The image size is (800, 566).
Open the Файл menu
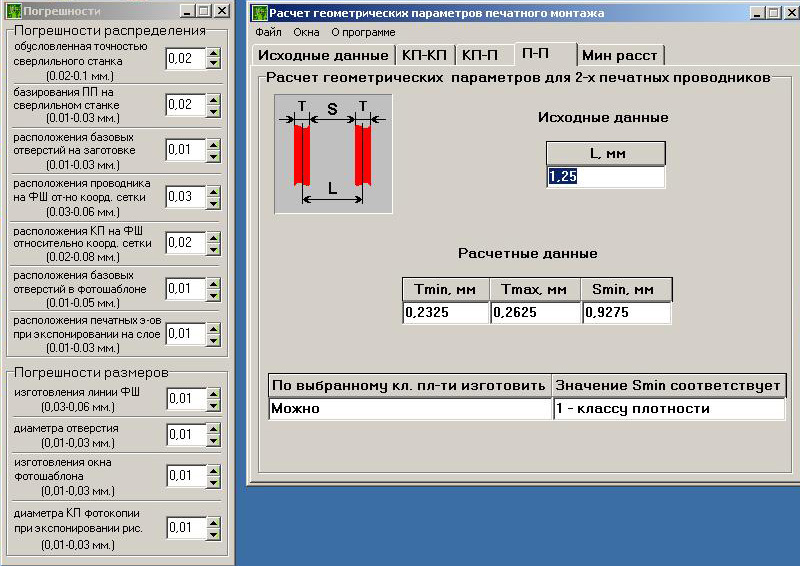(268, 32)
